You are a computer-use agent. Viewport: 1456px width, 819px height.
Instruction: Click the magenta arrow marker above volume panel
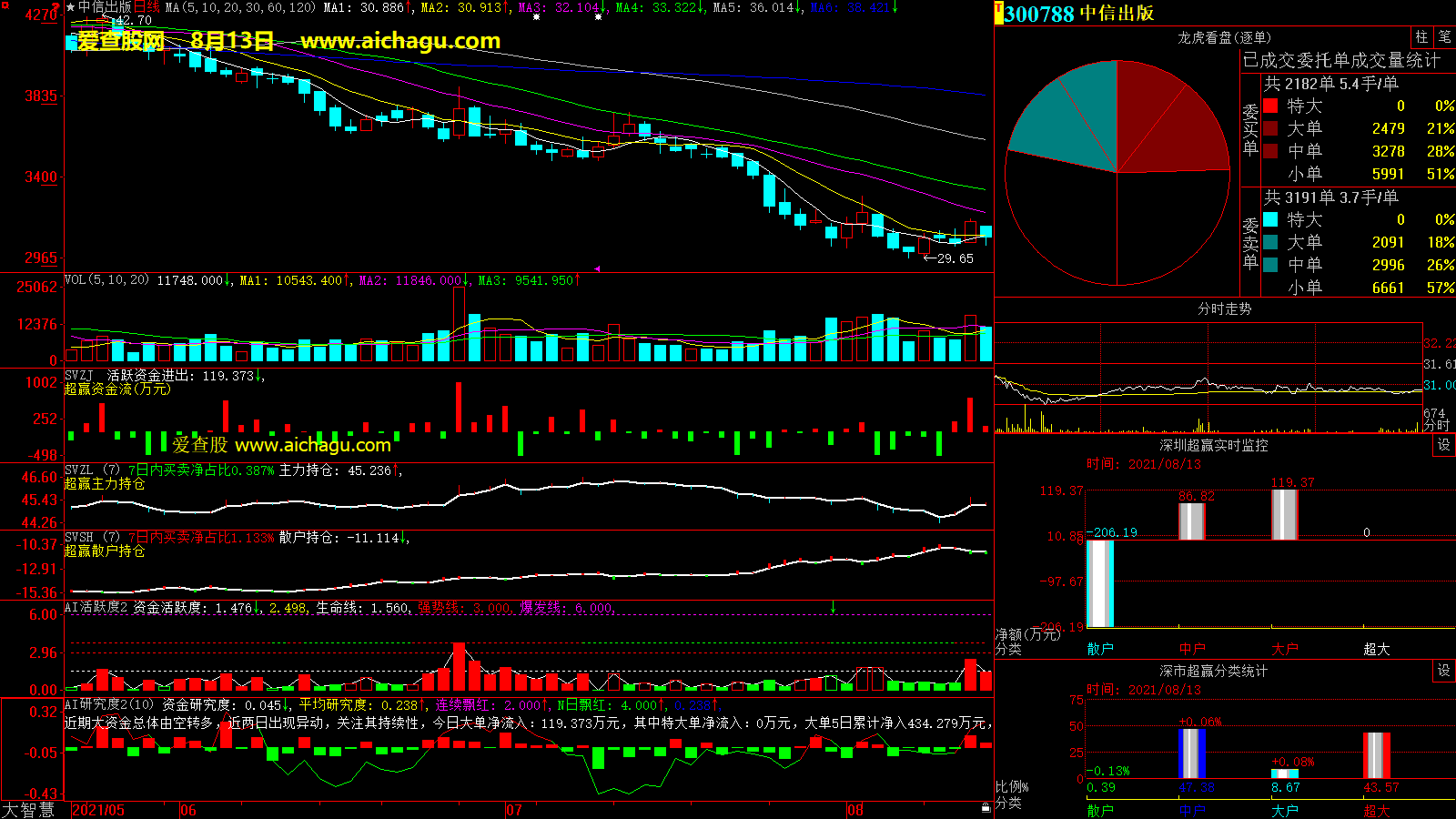(x=597, y=269)
